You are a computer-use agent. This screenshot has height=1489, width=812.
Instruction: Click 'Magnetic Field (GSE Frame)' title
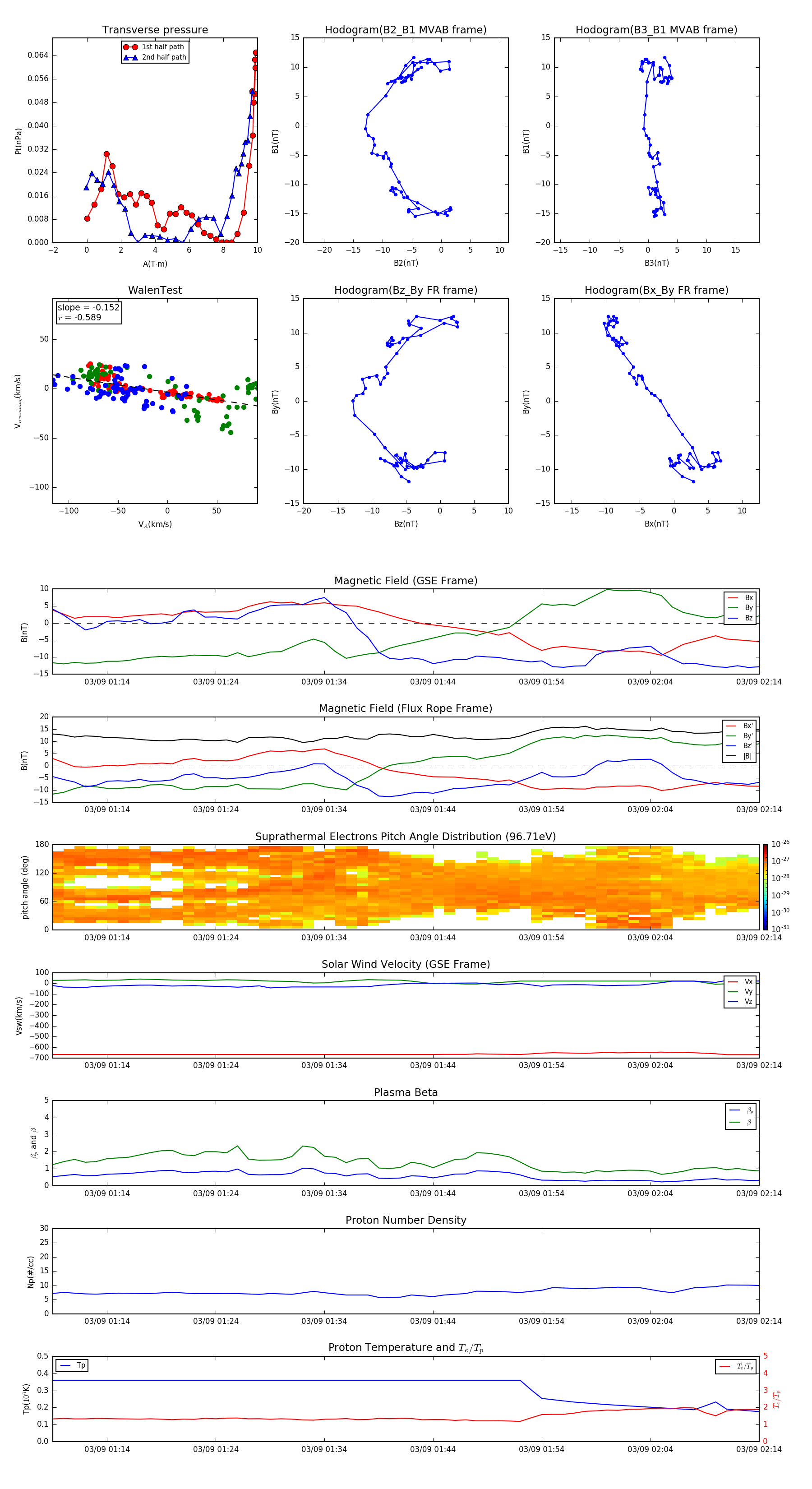pos(406,581)
